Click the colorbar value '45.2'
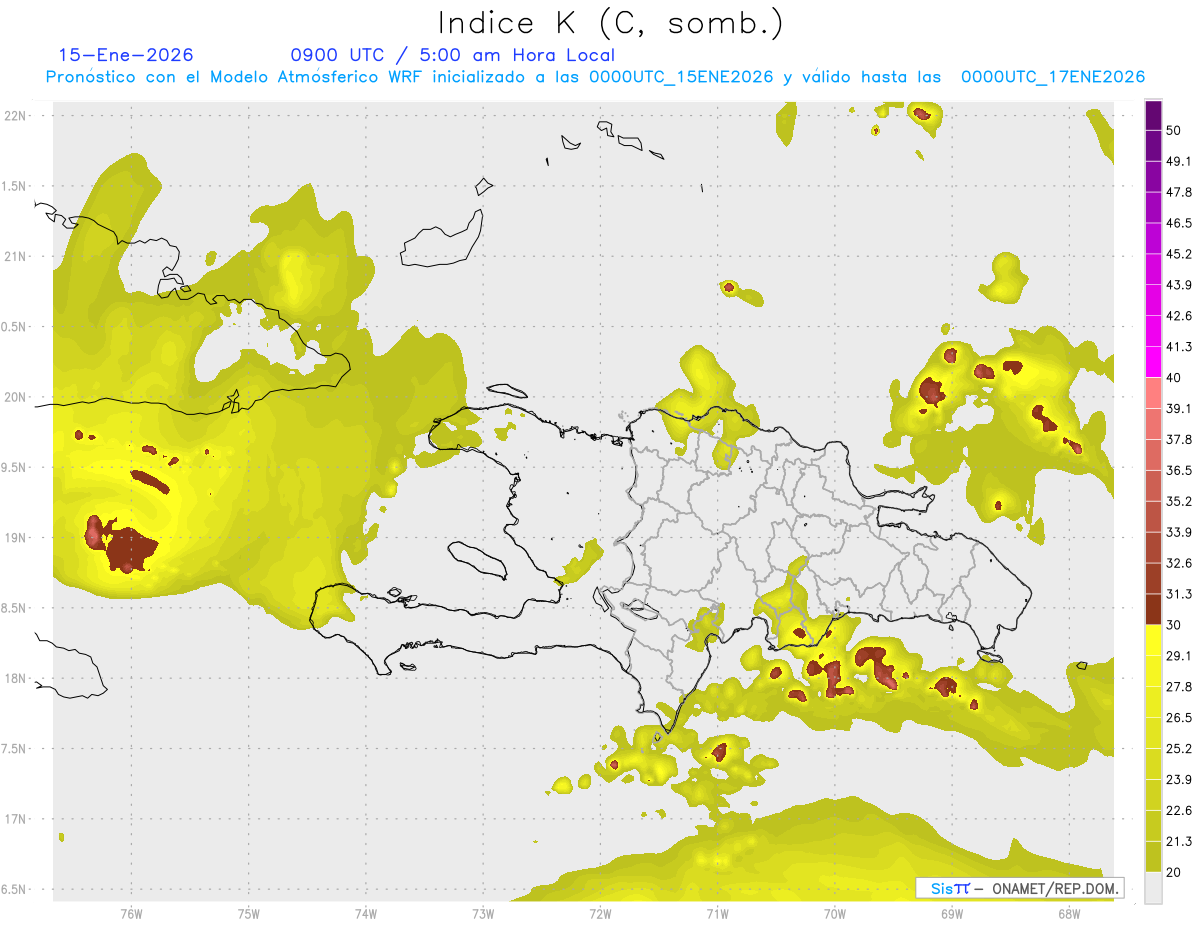 (1180, 254)
